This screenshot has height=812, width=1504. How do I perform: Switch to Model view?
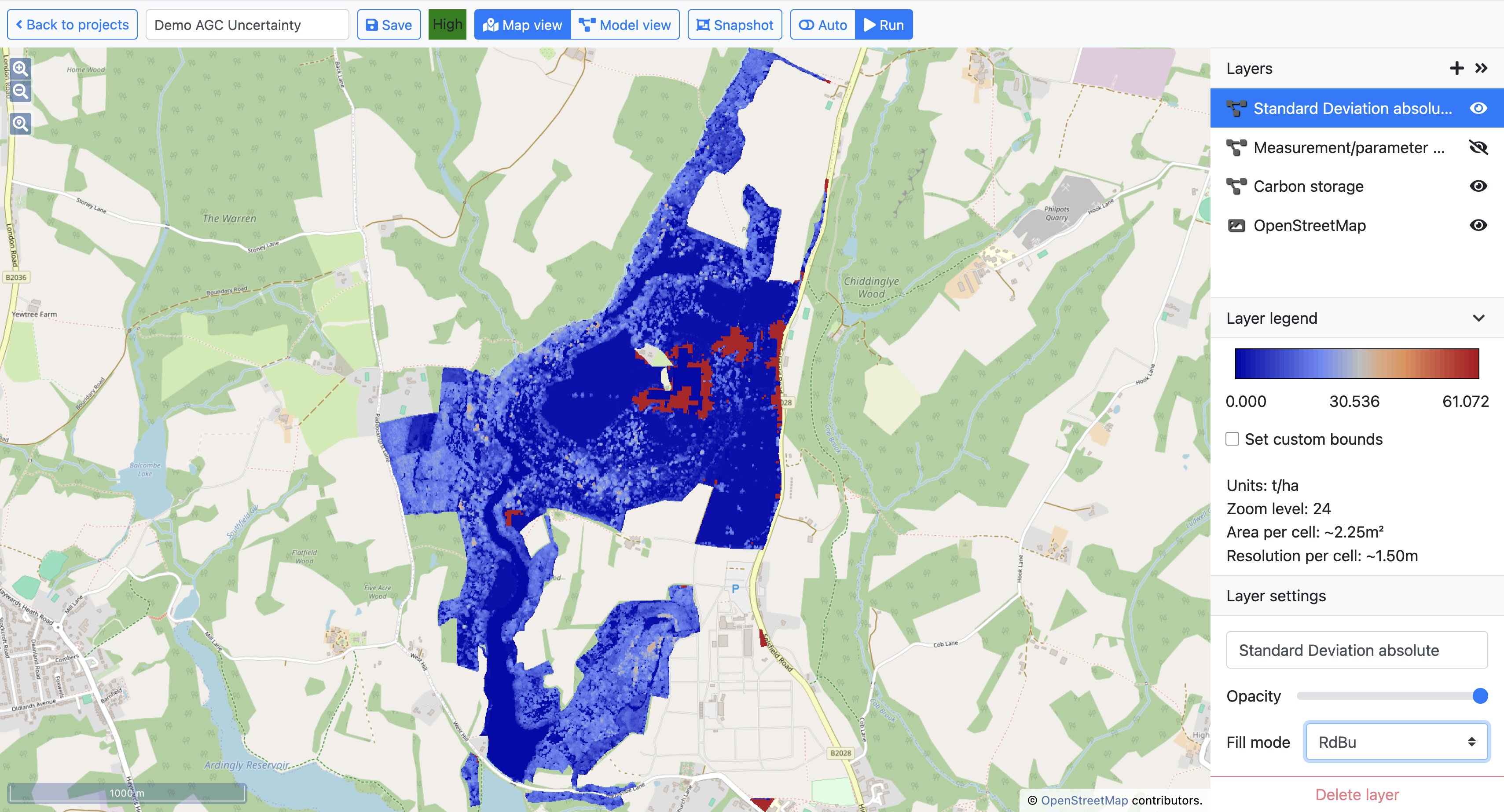(625, 25)
